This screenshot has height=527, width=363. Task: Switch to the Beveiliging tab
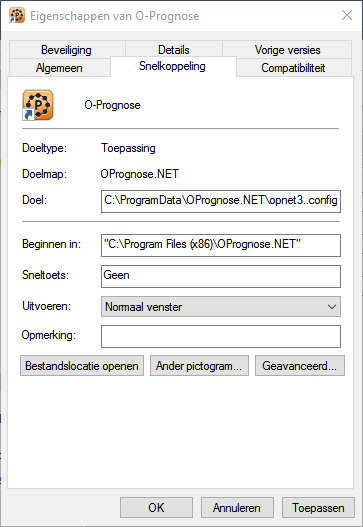[x=67, y=50]
